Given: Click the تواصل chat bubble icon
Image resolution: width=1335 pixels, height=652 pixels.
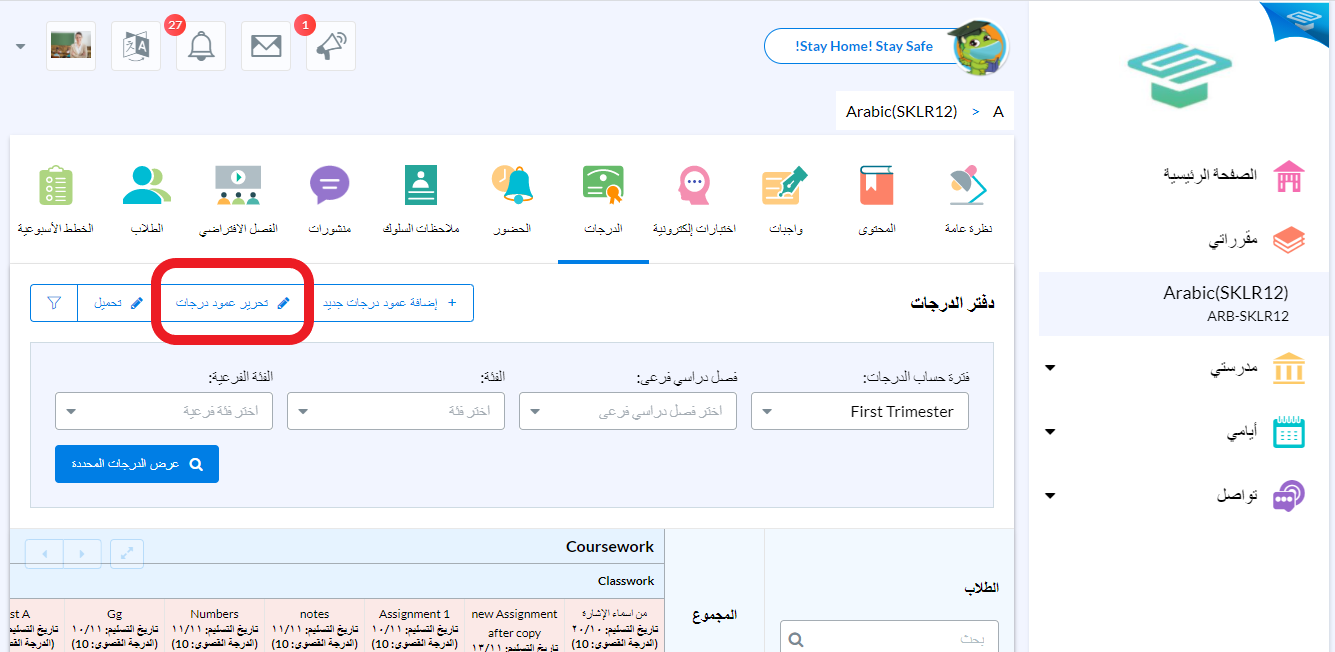Looking at the screenshot, I should (1288, 496).
